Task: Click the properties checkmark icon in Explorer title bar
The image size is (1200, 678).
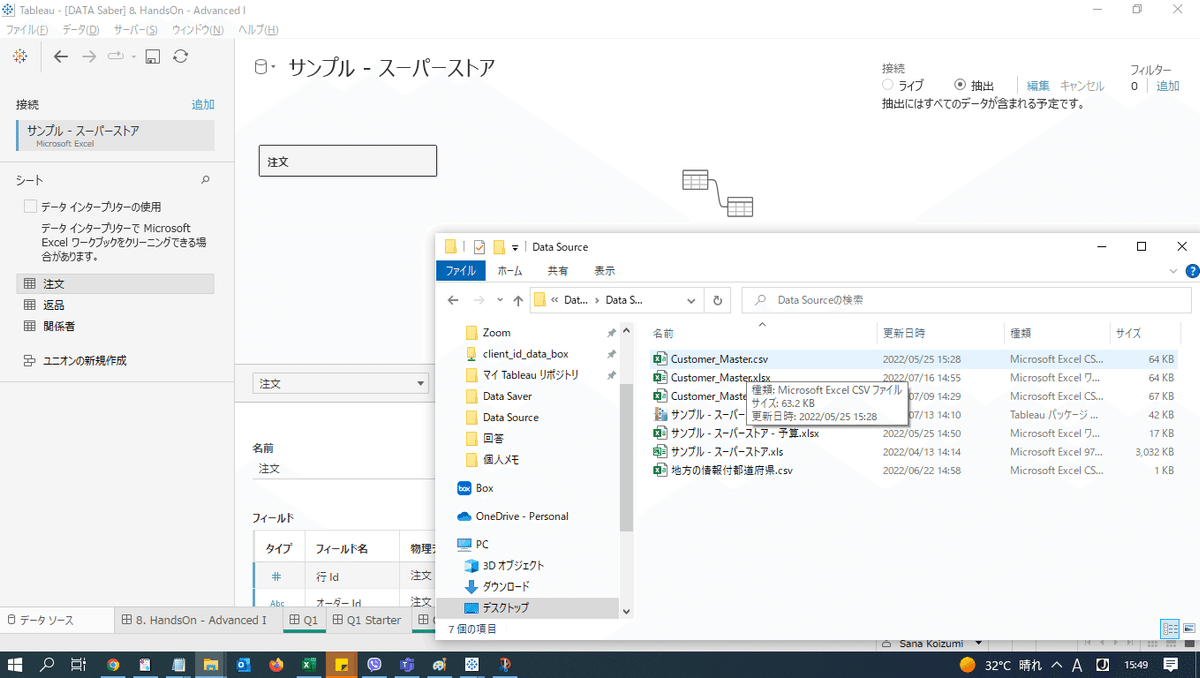Action: click(x=479, y=247)
